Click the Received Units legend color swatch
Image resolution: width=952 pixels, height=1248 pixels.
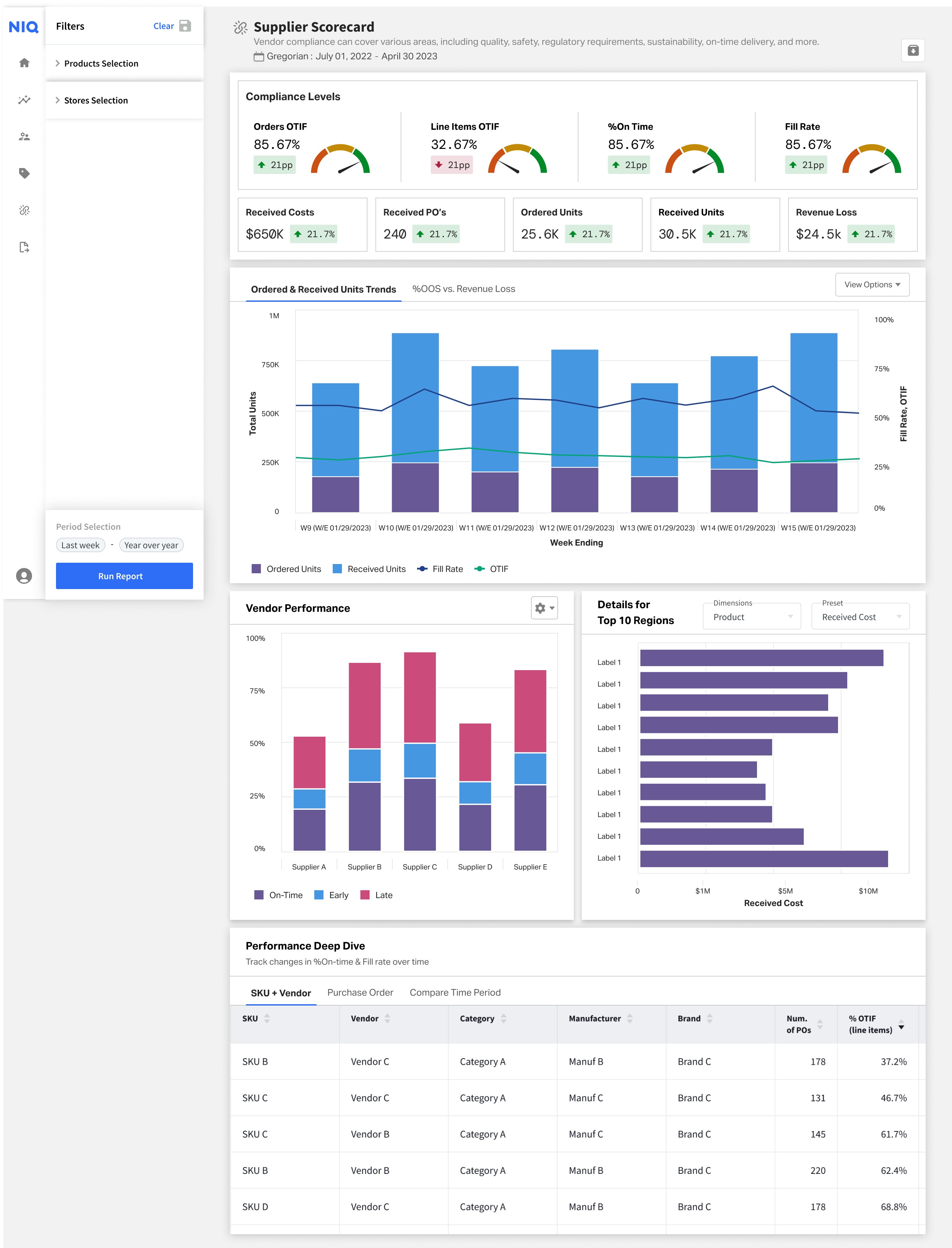point(337,569)
